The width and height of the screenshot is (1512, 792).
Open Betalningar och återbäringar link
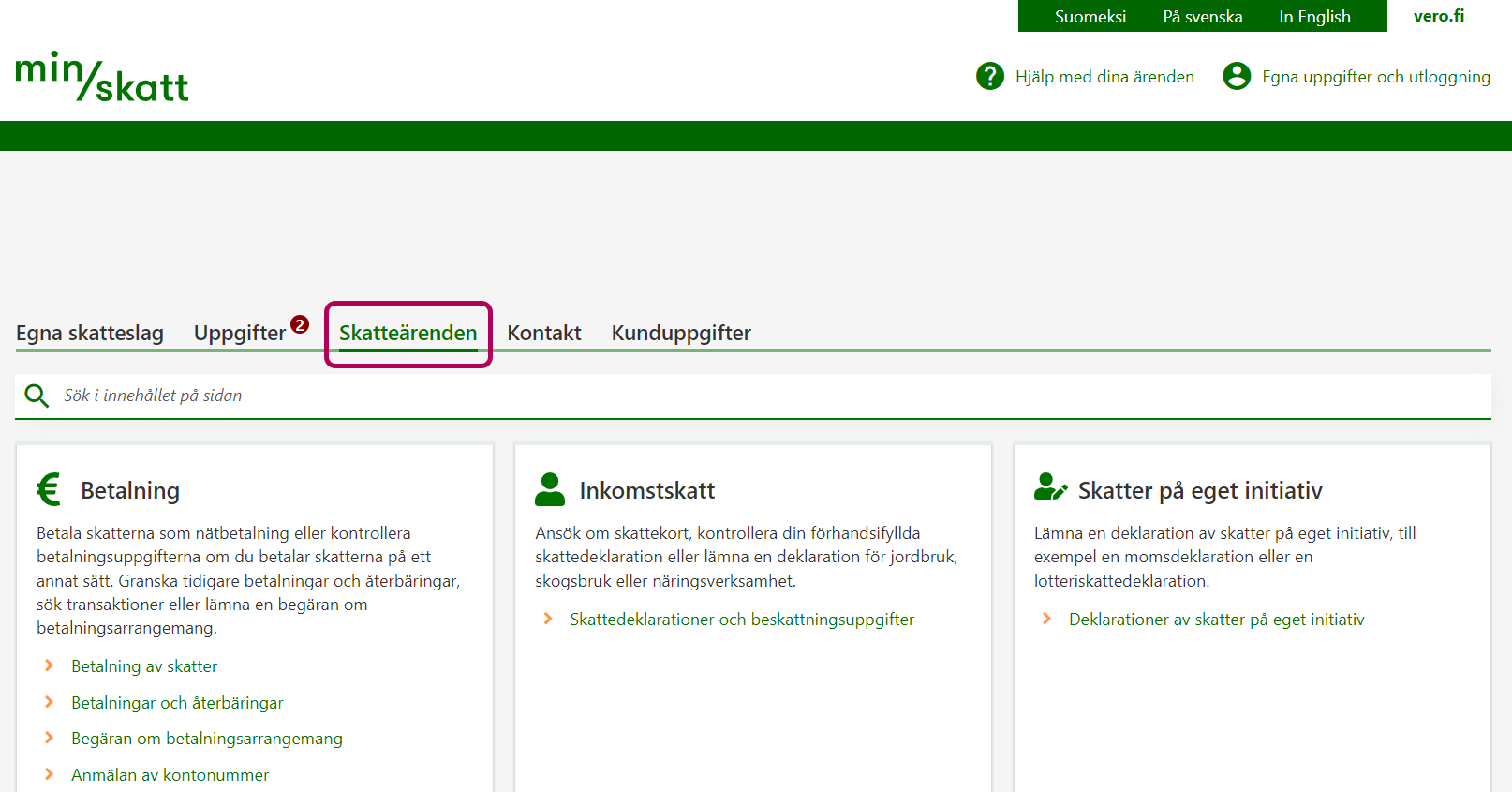click(x=177, y=703)
